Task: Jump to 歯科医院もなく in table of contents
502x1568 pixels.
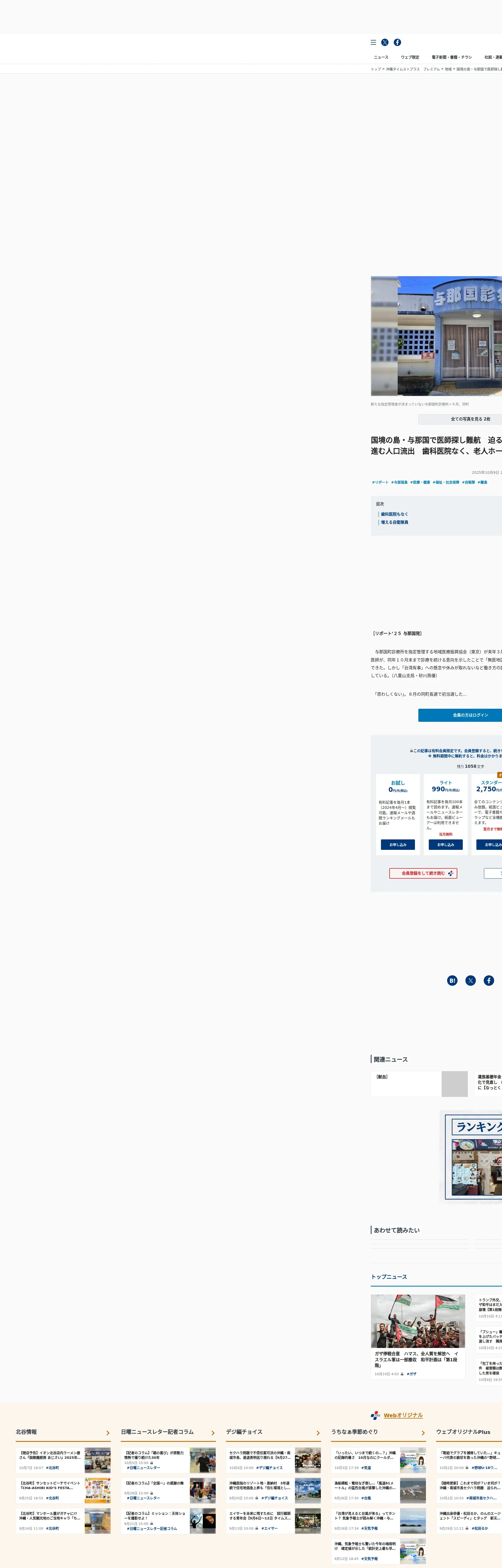Action: tap(394, 514)
